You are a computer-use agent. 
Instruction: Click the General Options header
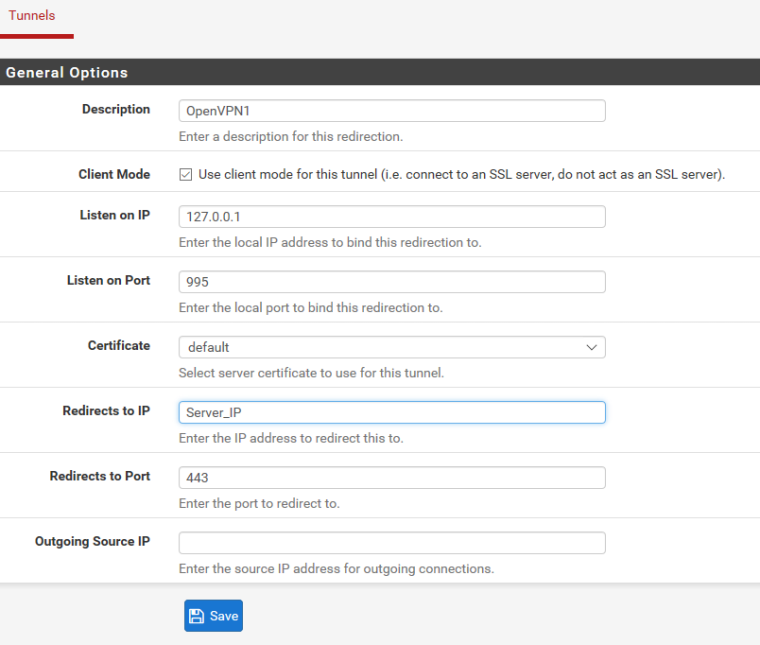(67, 72)
